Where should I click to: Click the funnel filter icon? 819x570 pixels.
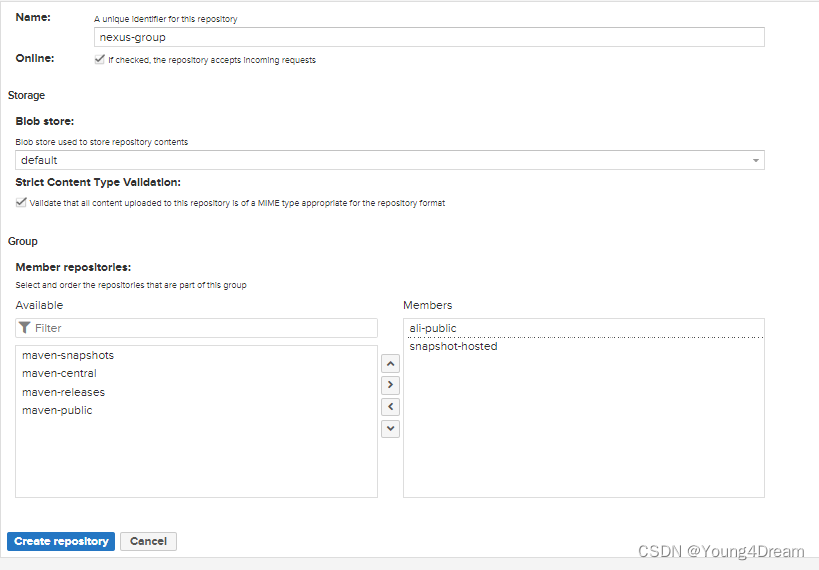click(x=24, y=328)
